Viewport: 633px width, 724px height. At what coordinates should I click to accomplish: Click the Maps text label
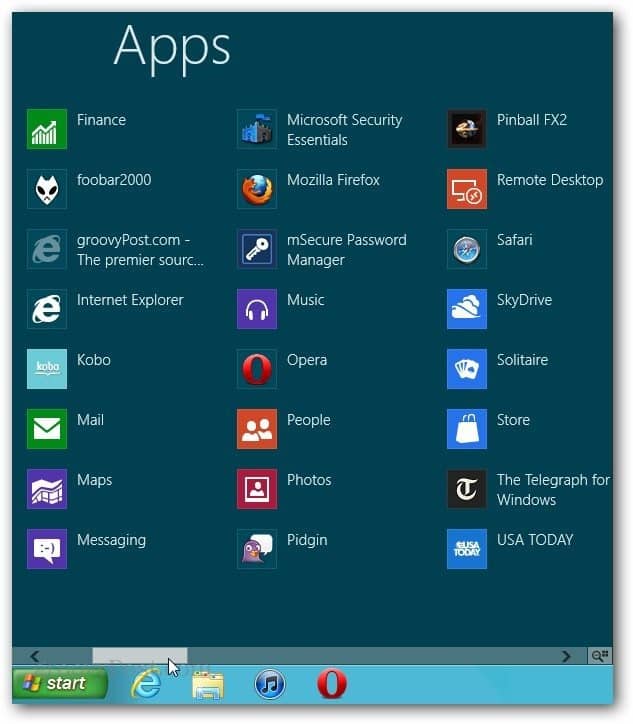click(94, 481)
